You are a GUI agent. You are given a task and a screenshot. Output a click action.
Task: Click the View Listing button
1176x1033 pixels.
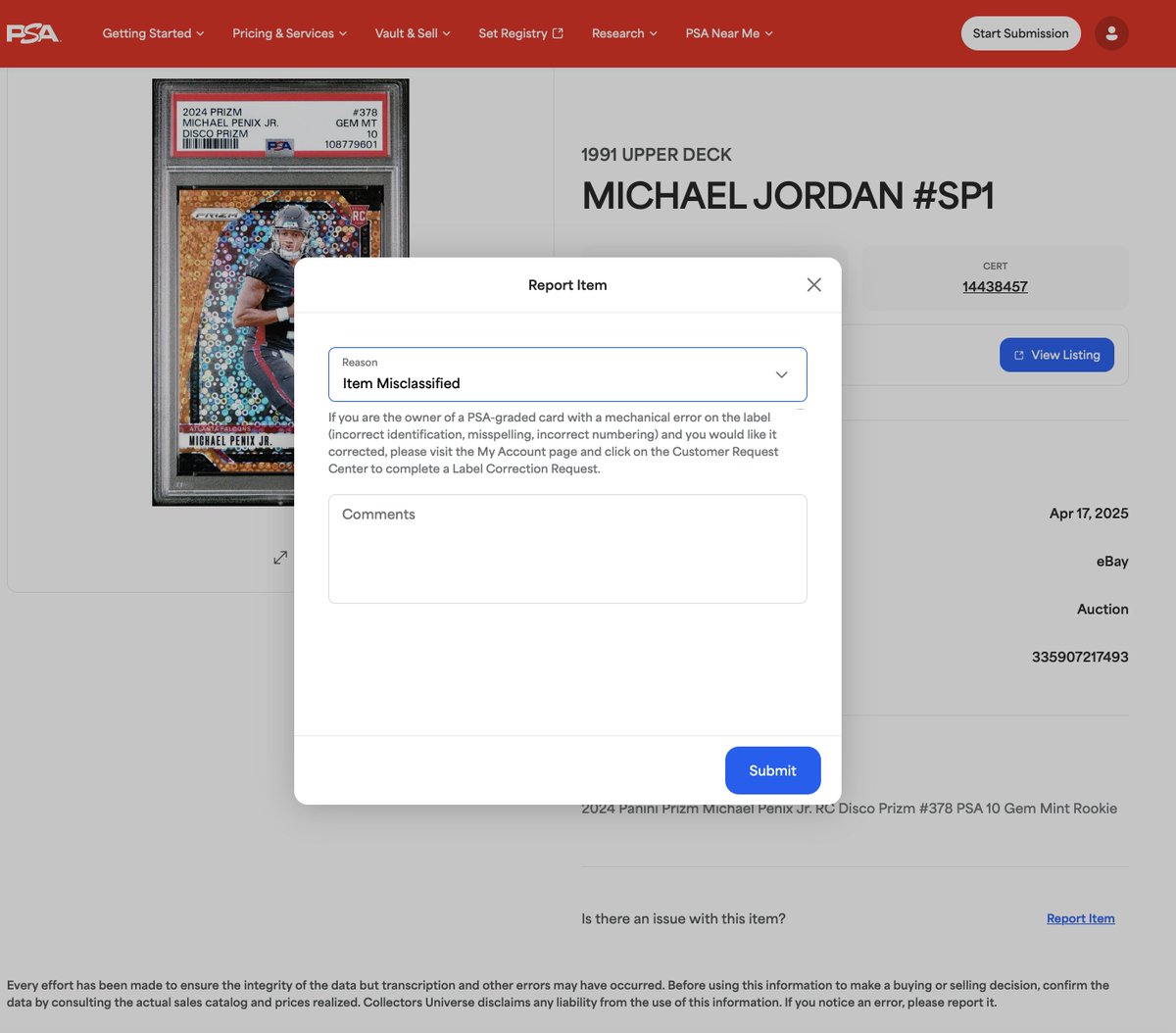1056,355
